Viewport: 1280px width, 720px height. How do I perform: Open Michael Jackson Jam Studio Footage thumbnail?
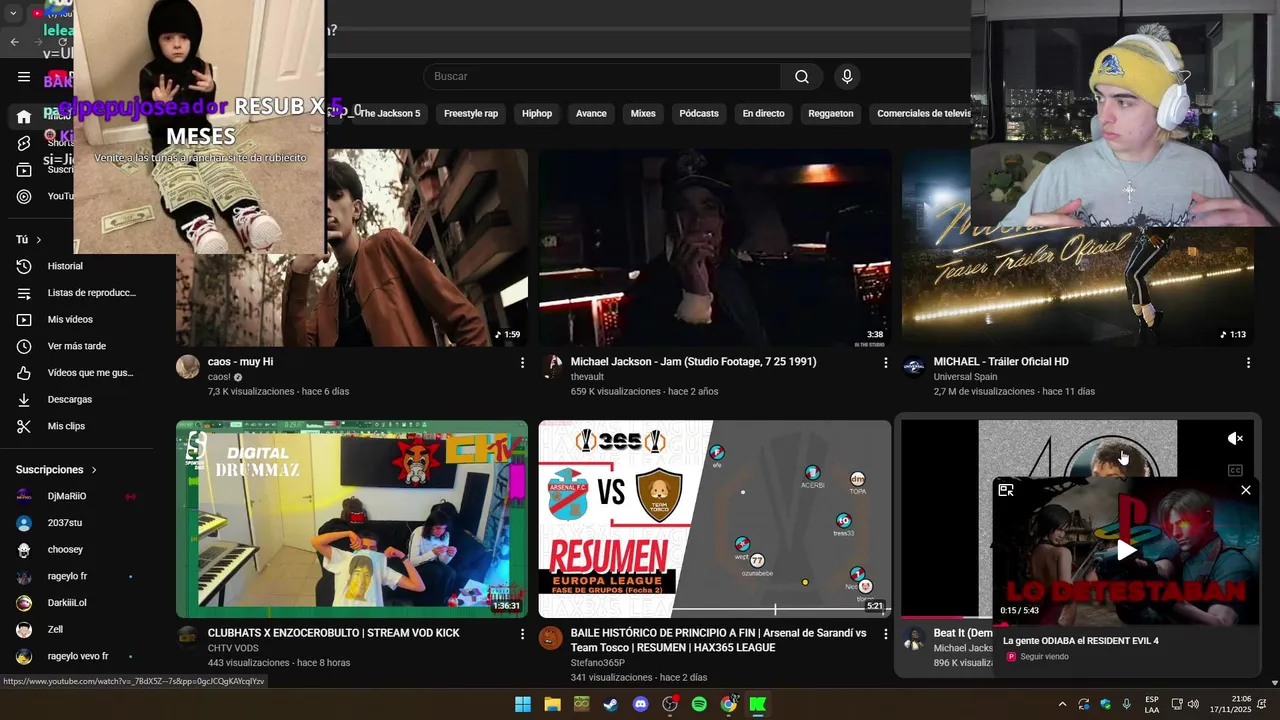click(715, 248)
